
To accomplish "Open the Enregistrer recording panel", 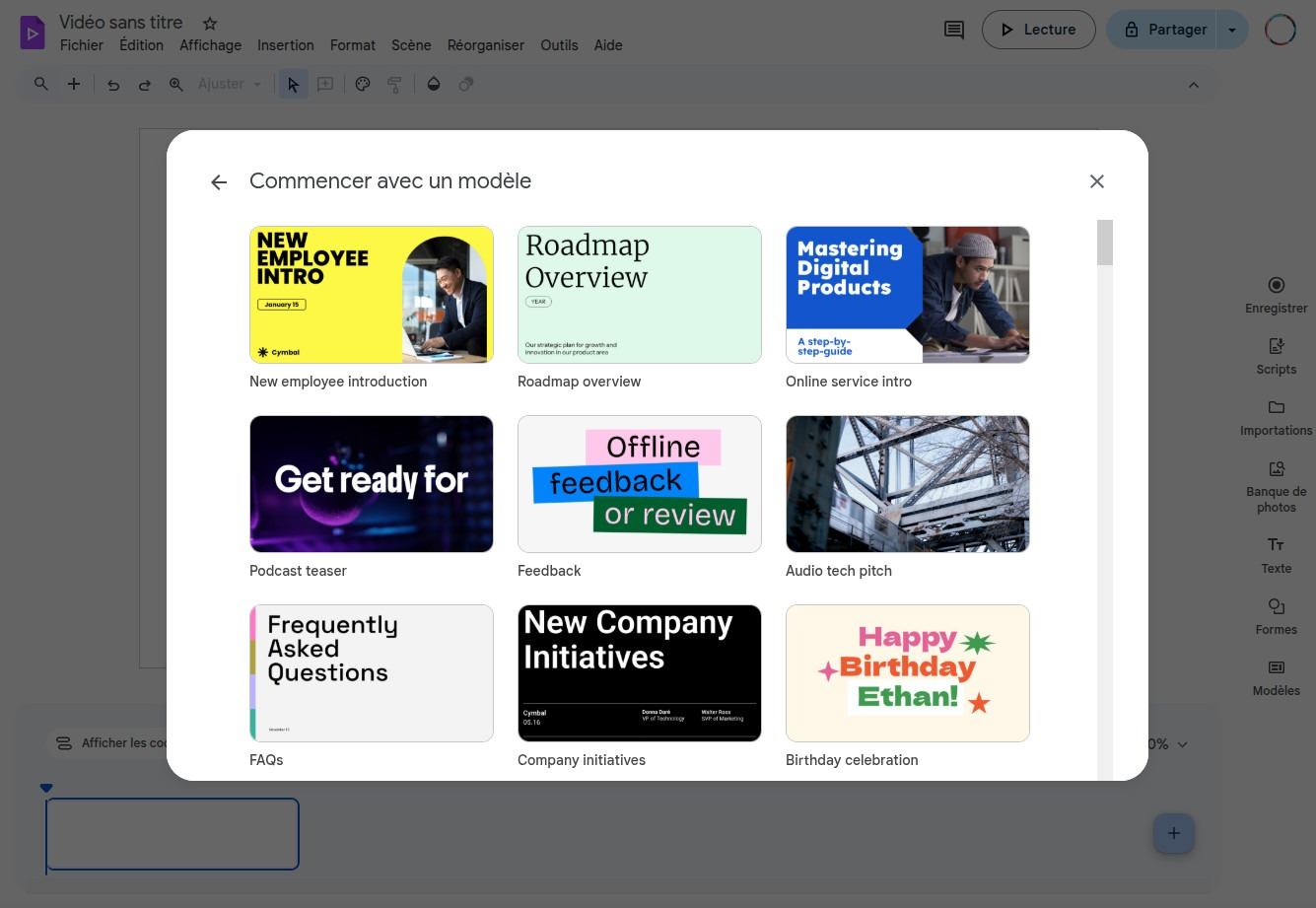I will tap(1276, 295).
